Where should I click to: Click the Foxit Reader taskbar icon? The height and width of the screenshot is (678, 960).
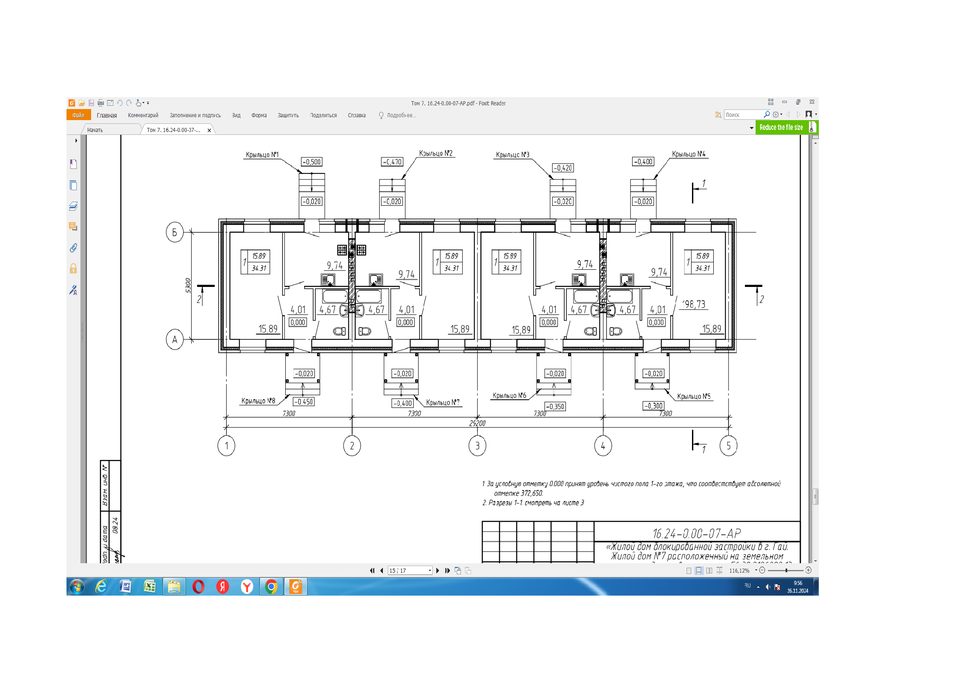[296, 587]
